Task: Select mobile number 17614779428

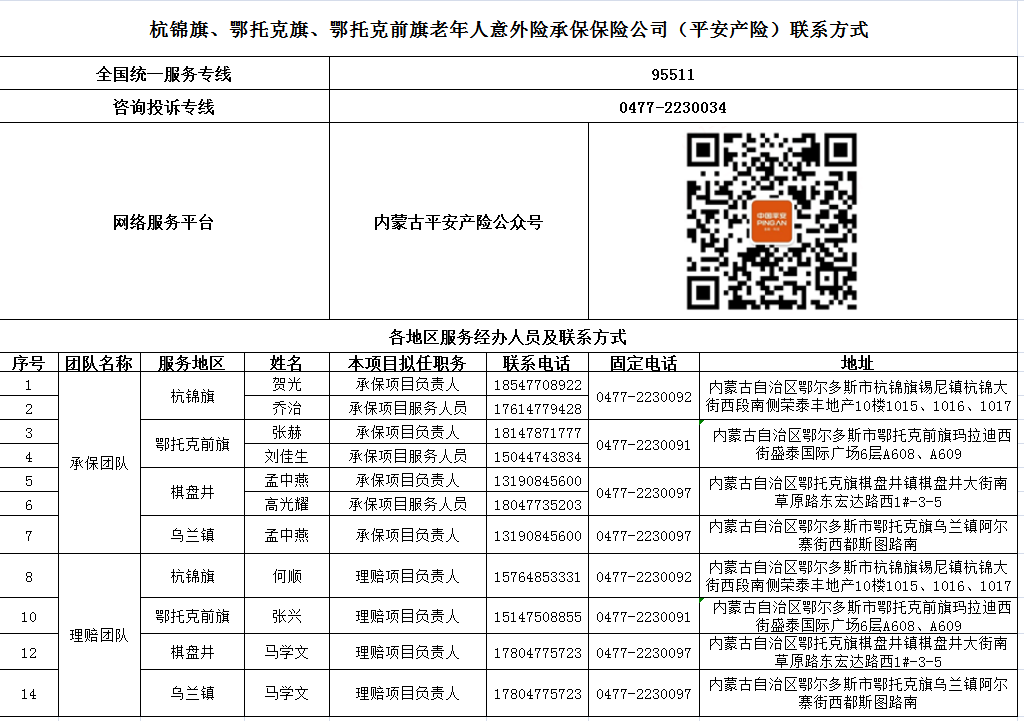Action: pyautogui.click(x=537, y=409)
